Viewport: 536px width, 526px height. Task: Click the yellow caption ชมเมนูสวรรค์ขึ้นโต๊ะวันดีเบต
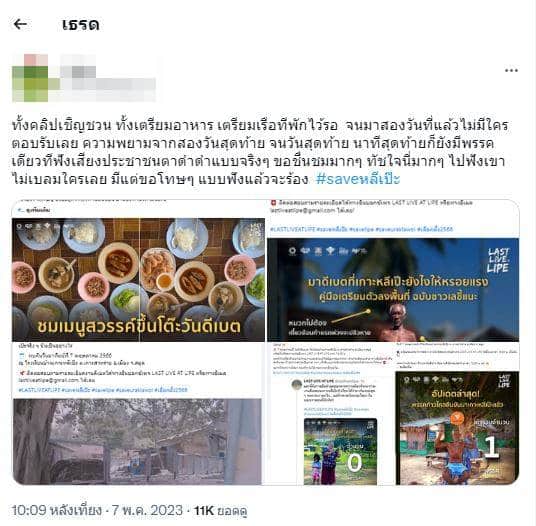click(139, 326)
